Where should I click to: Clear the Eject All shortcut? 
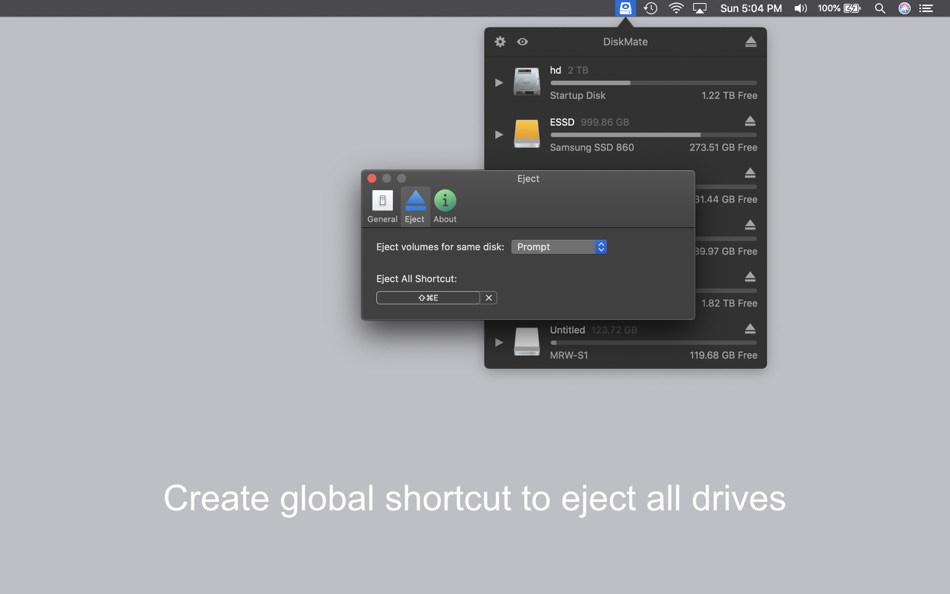click(x=489, y=298)
